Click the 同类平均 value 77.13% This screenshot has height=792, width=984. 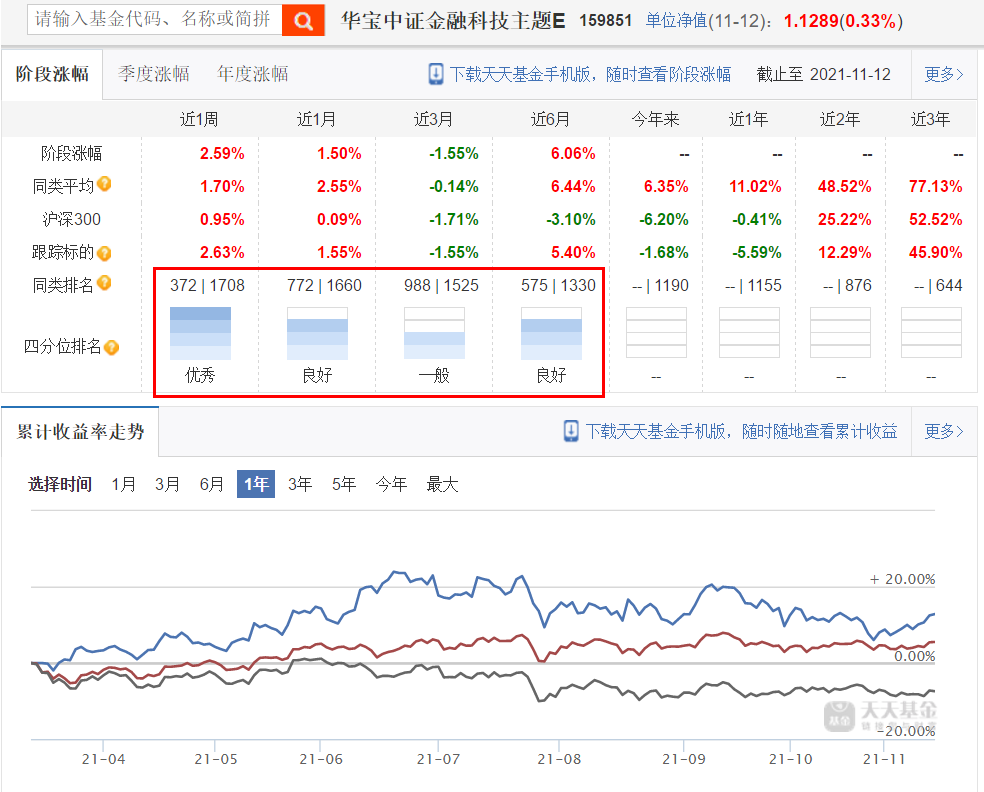(x=935, y=186)
